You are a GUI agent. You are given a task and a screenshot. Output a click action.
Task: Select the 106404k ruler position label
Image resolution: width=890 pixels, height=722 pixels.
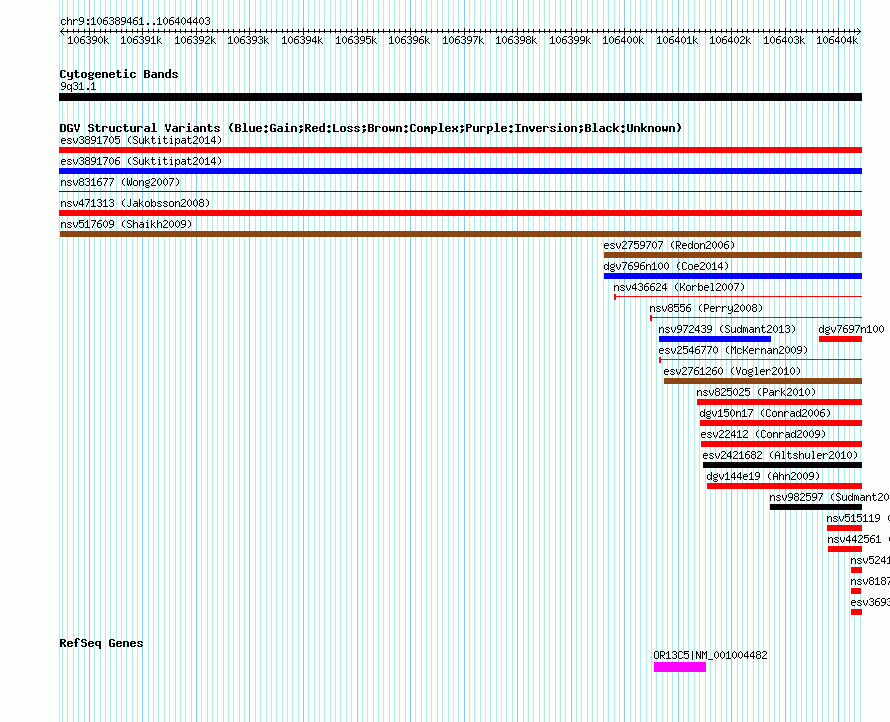pos(837,40)
